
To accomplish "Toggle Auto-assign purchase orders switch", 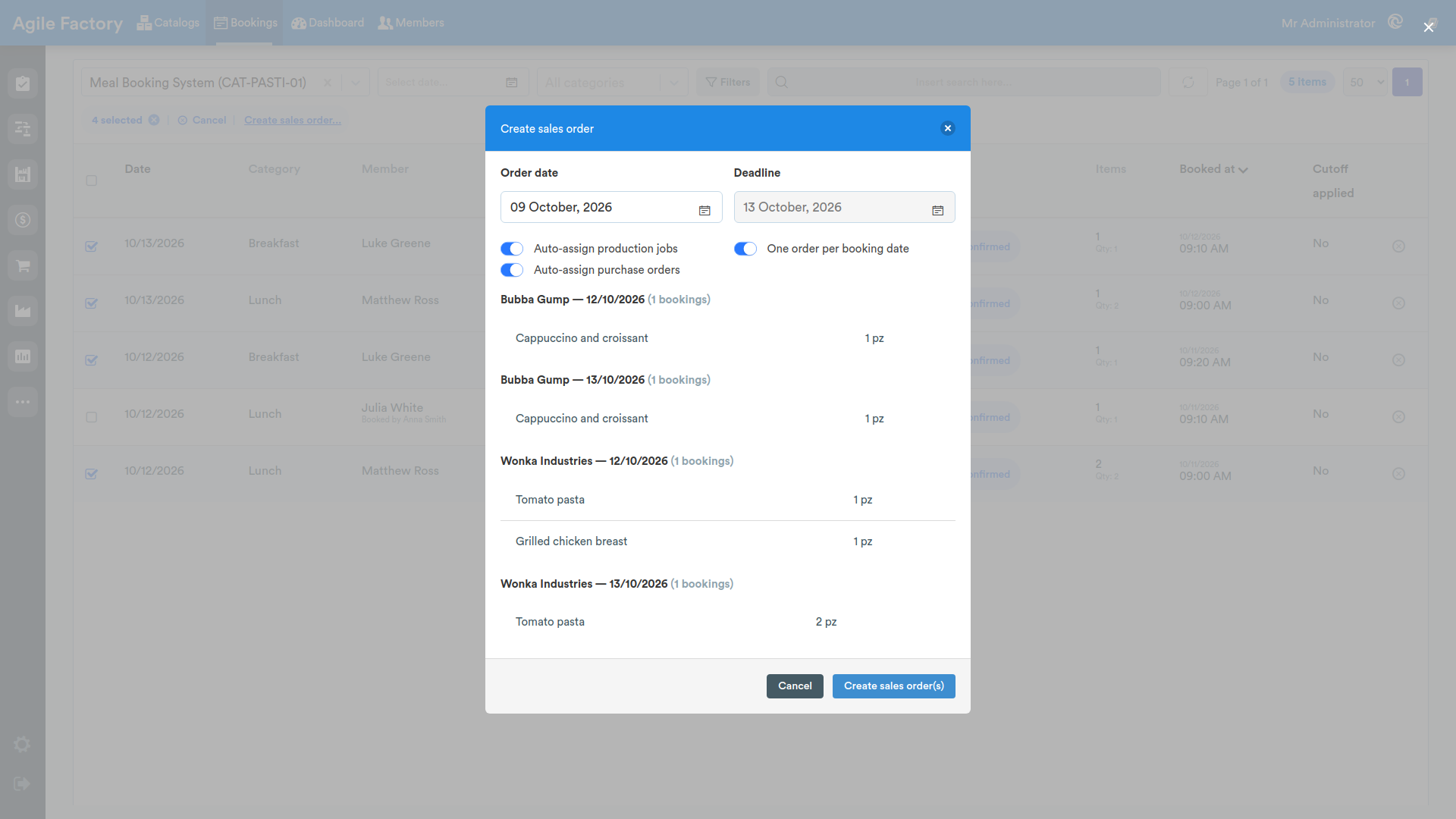I will pyautogui.click(x=512, y=270).
